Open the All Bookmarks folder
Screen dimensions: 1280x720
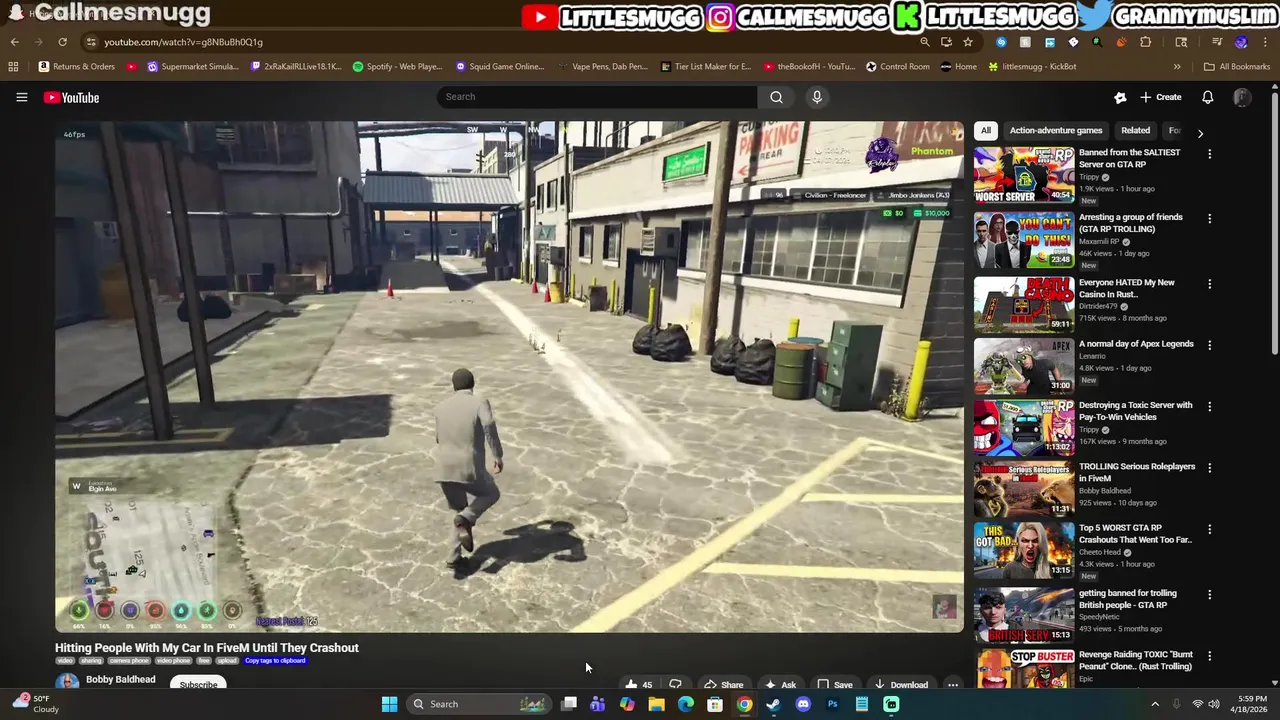point(1237,67)
